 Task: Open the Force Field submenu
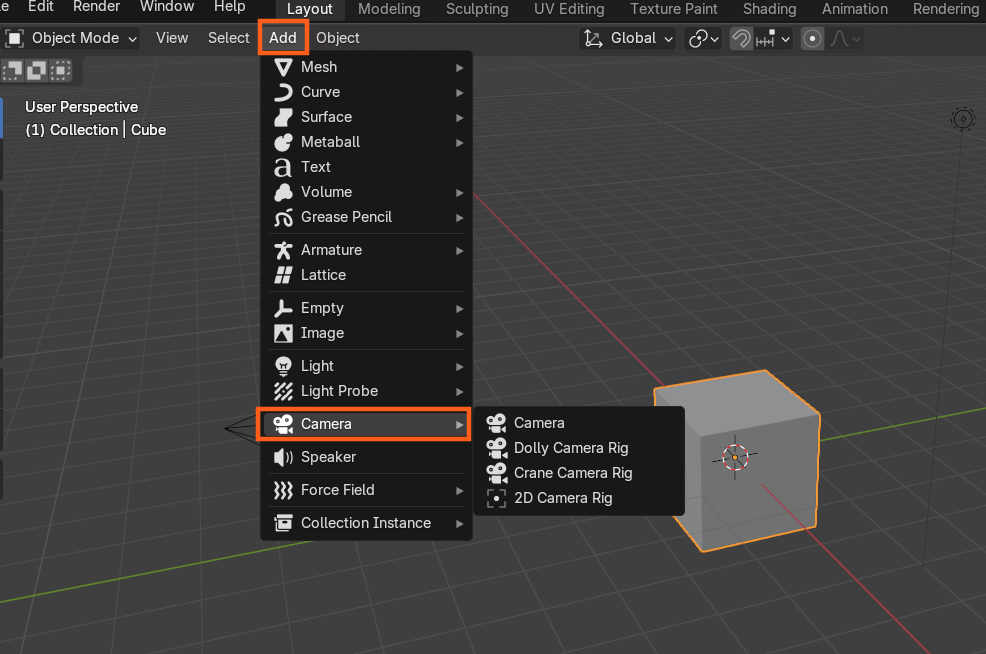(x=366, y=490)
